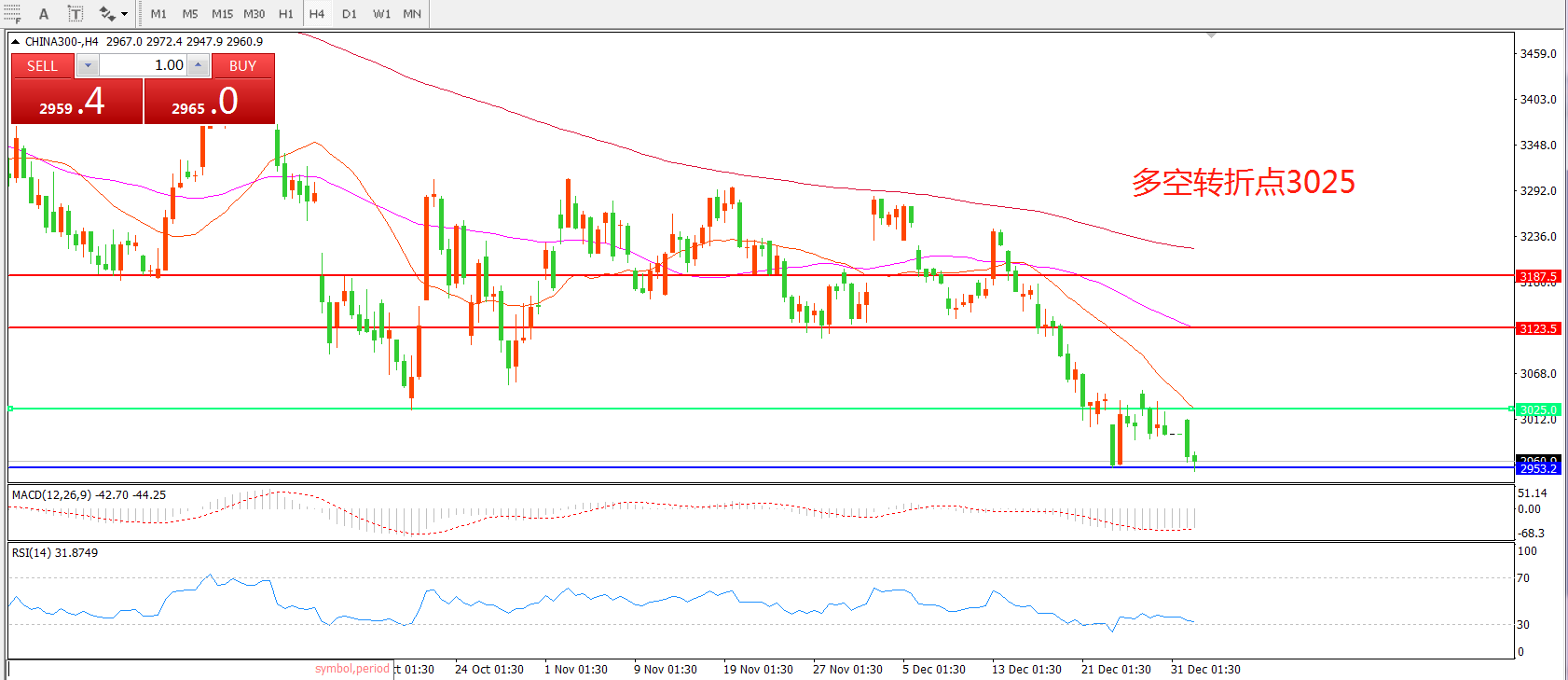Select the MN monthly timeframe button
1568x680 pixels.
pyautogui.click(x=412, y=14)
